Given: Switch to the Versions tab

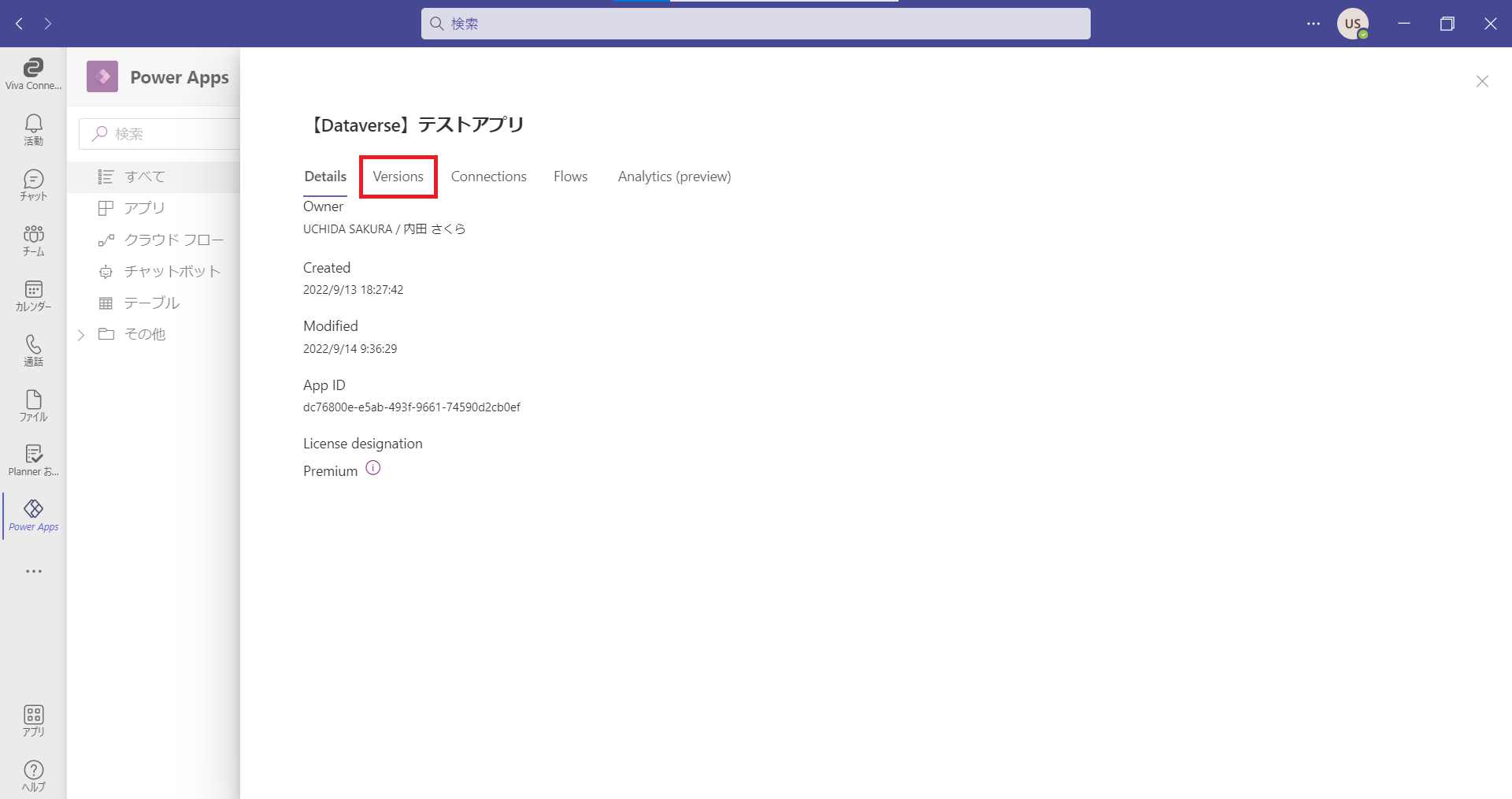Looking at the screenshot, I should pyautogui.click(x=398, y=177).
